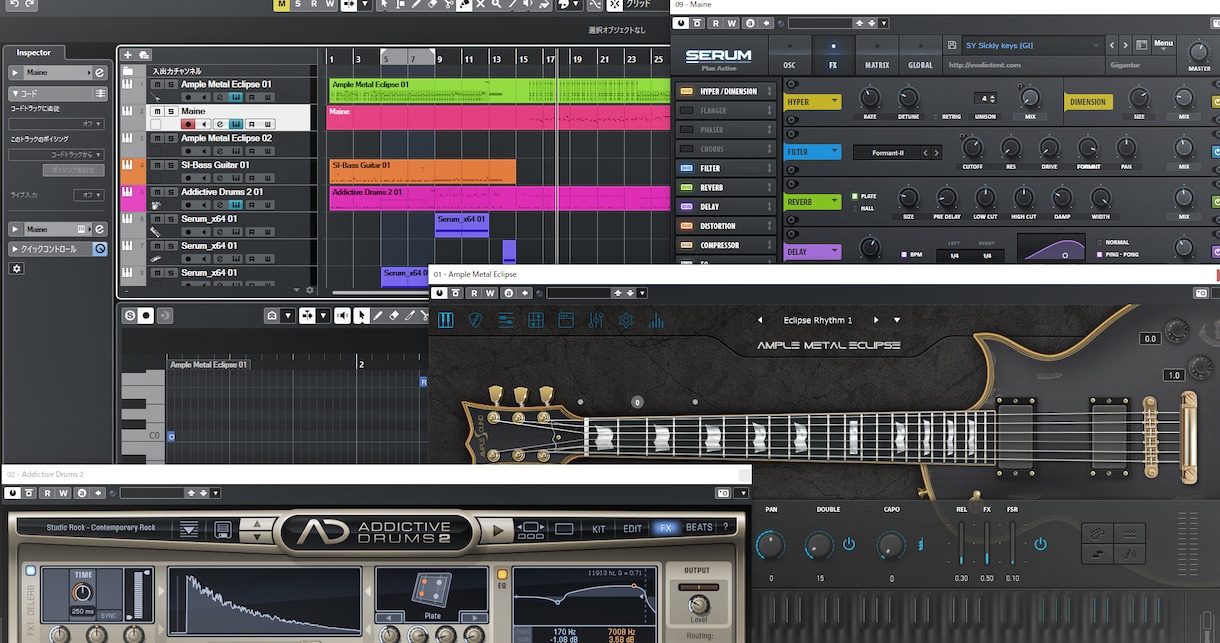This screenshot has height=643, width=1220.
Task: Click the add track plus icon
Action: [128, 55]
